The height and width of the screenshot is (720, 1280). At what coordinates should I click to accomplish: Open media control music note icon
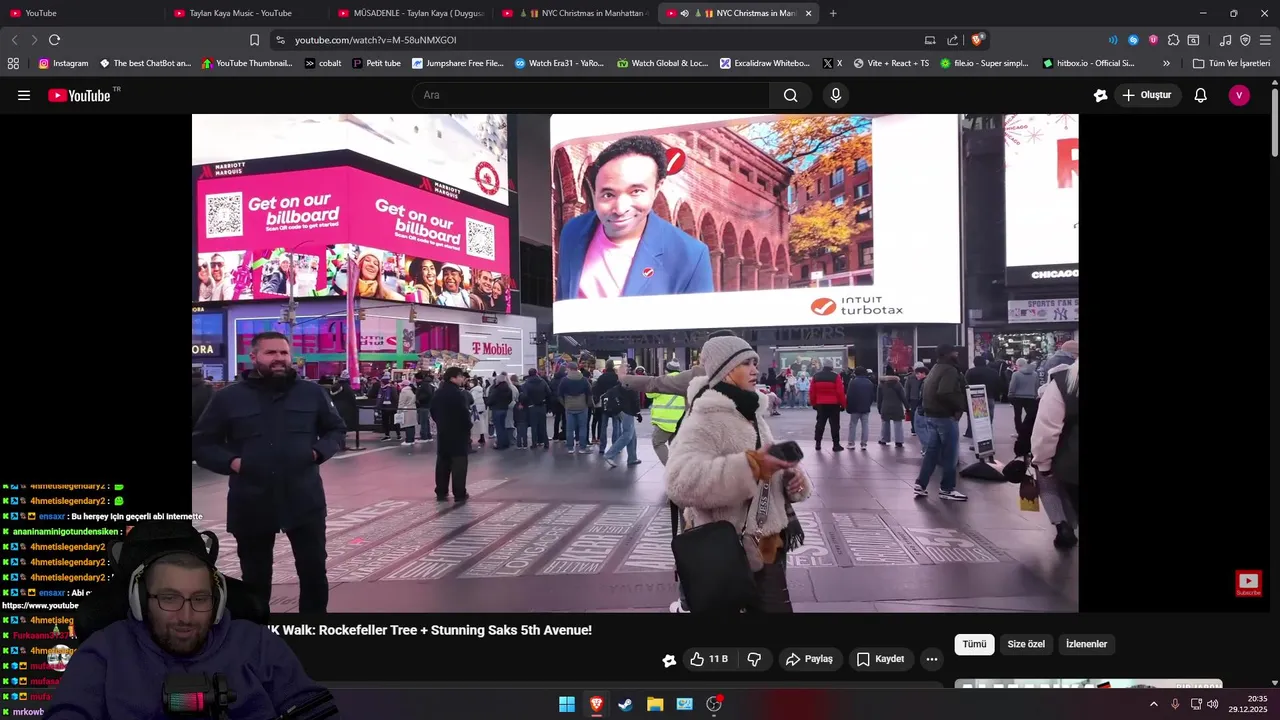pyautogui.click(x=1225, y=40)
